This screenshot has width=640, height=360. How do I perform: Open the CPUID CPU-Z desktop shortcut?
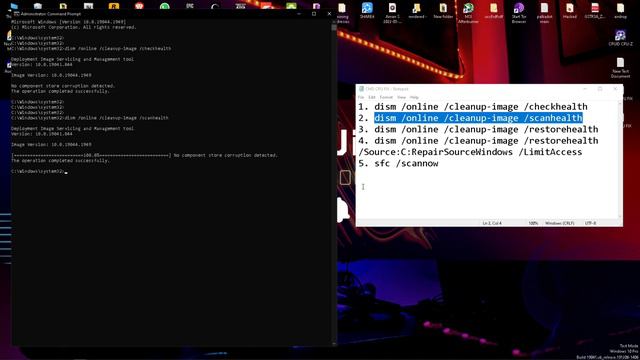tap(620, 38)
